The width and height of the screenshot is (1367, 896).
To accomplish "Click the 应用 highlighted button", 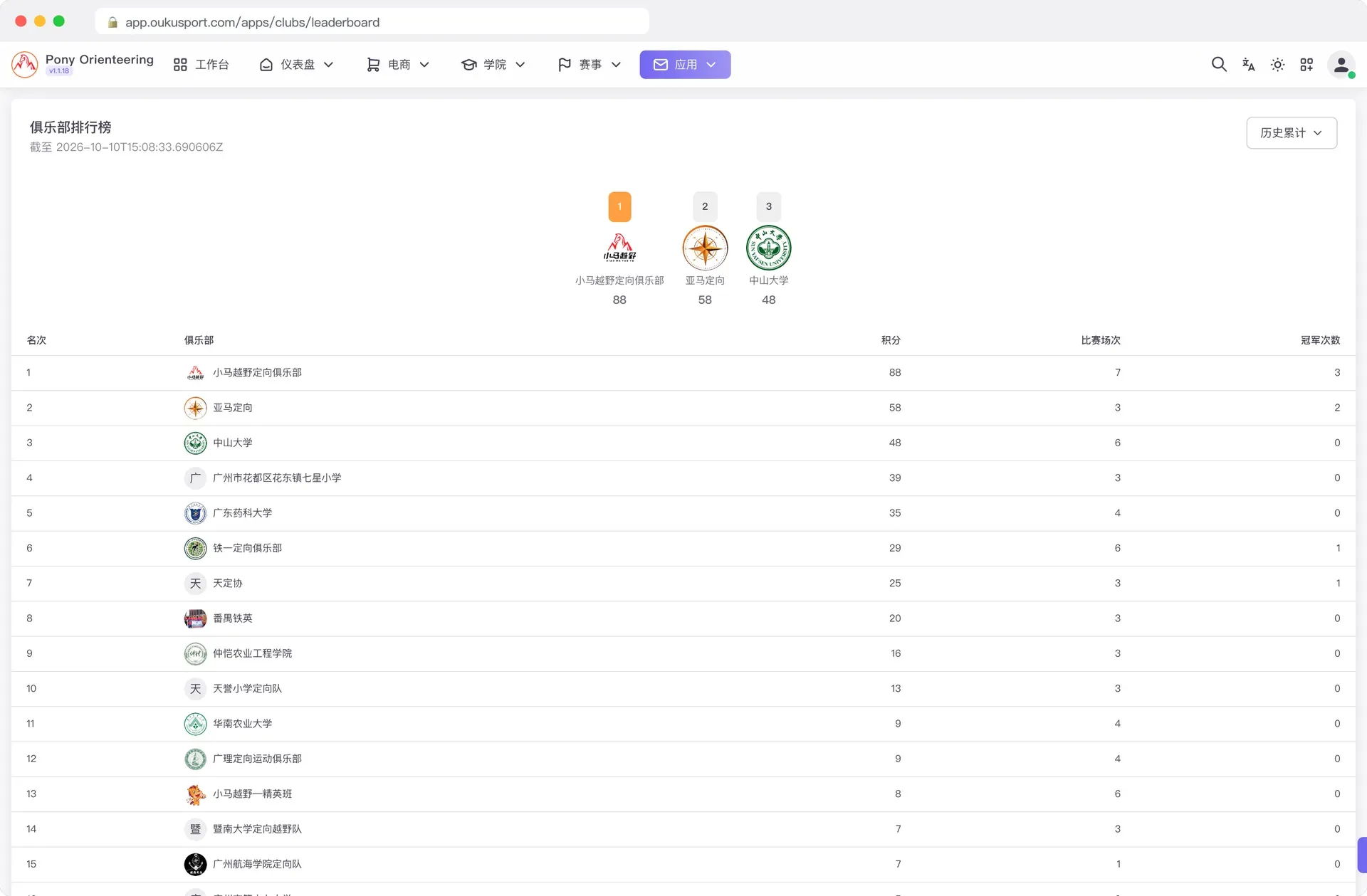I will coord(685,65).
